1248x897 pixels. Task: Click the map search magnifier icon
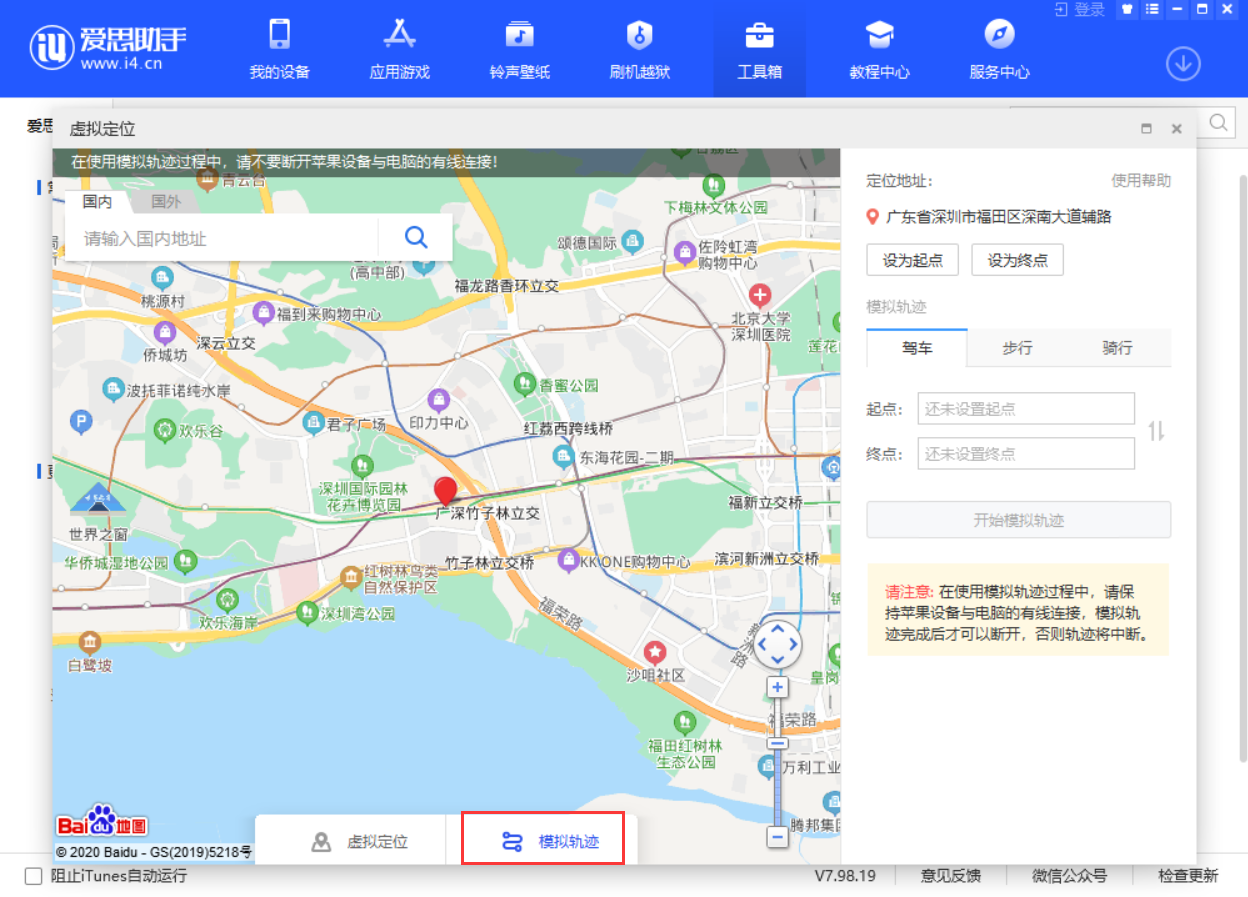415,237
